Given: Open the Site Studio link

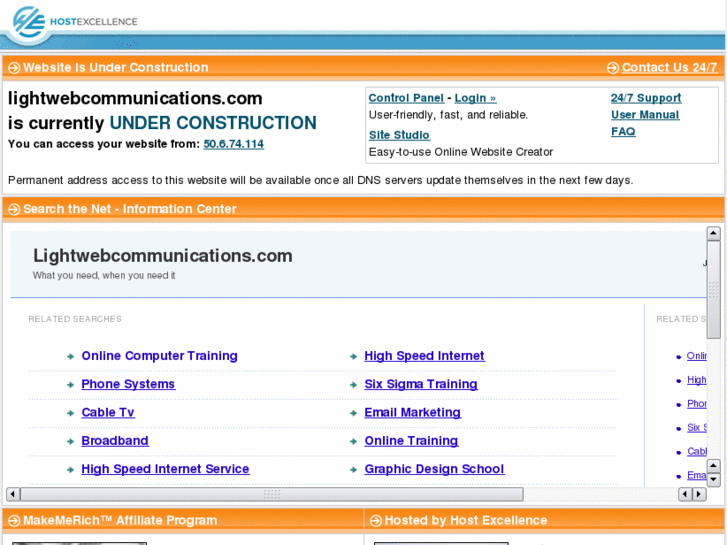Looking at the screenshot, I should pos(399,135).
